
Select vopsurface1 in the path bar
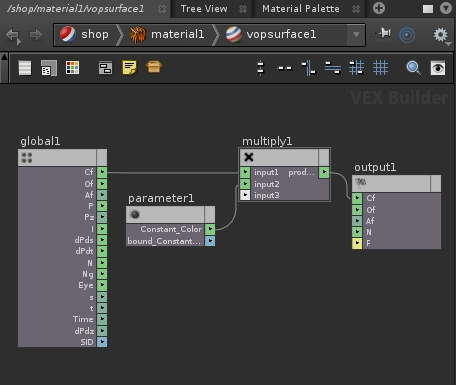click(271, 35)
